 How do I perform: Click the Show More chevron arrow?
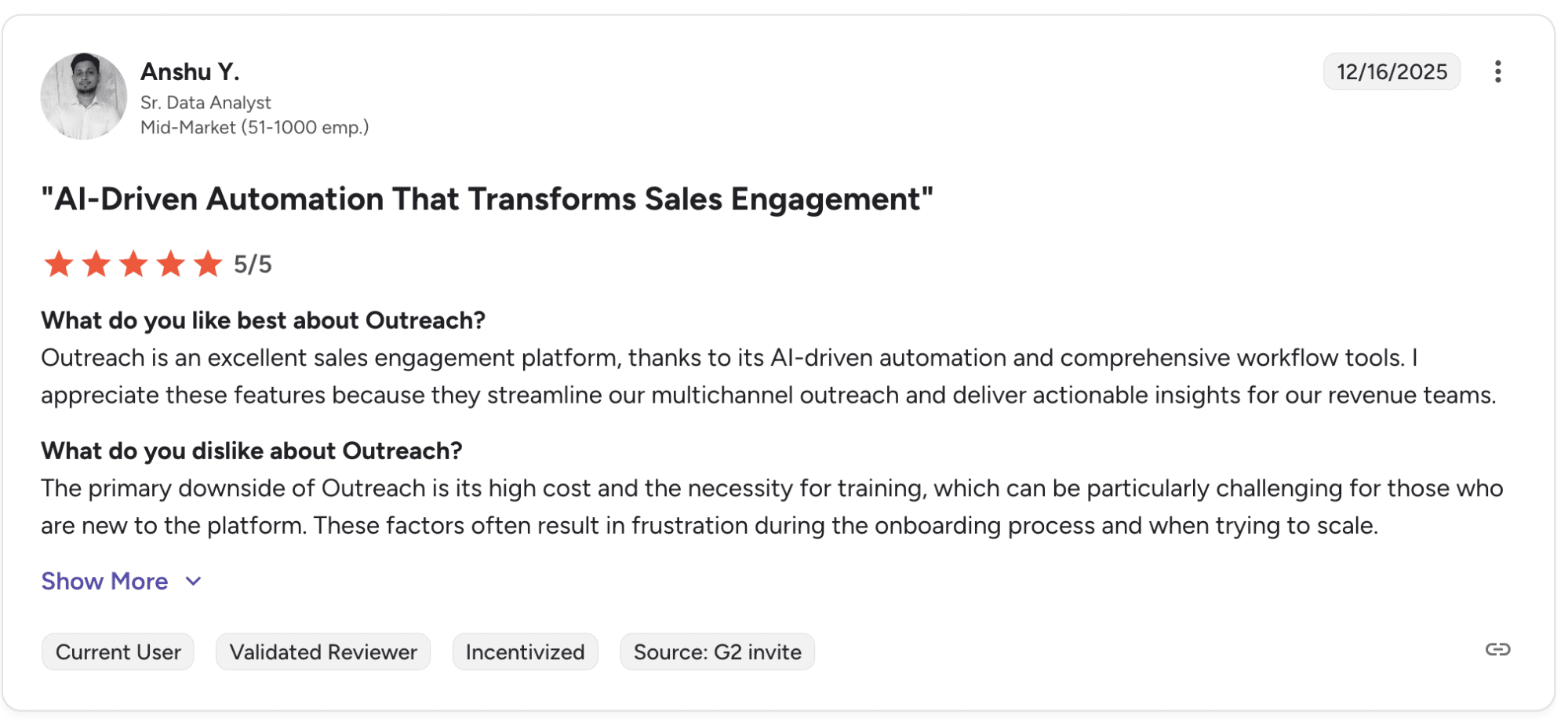point(194,582)
